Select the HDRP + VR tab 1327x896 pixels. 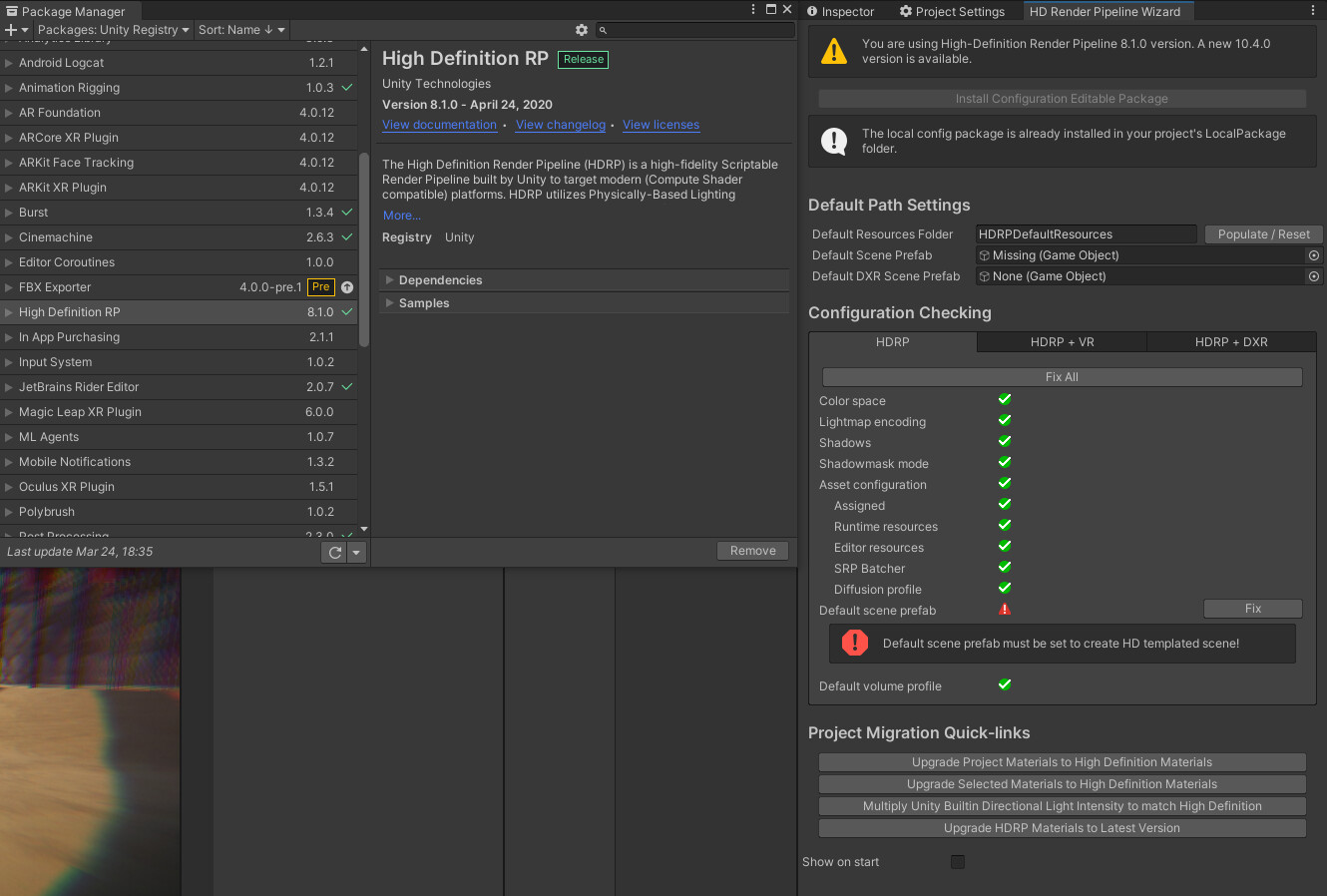[x=1062, y=342]
